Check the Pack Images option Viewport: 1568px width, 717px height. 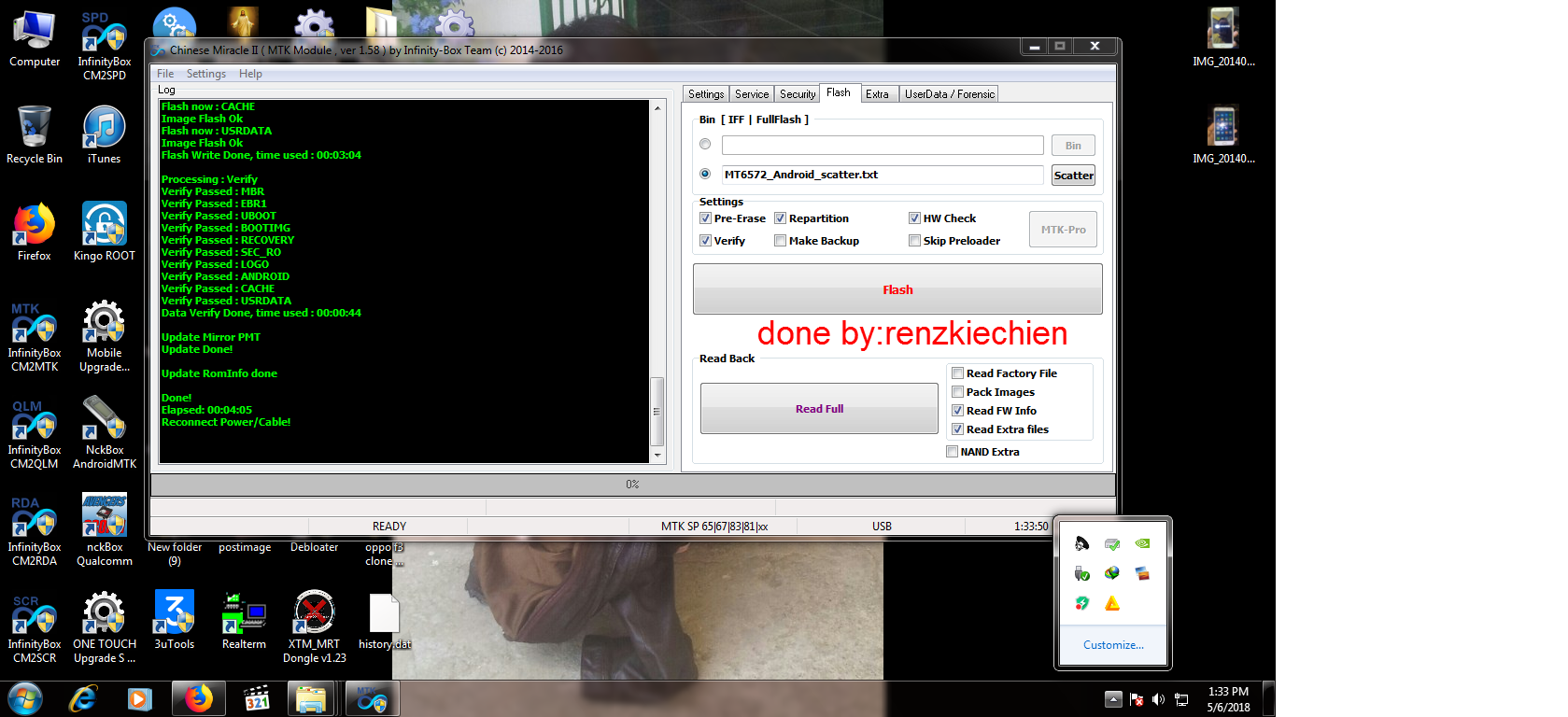958,392
